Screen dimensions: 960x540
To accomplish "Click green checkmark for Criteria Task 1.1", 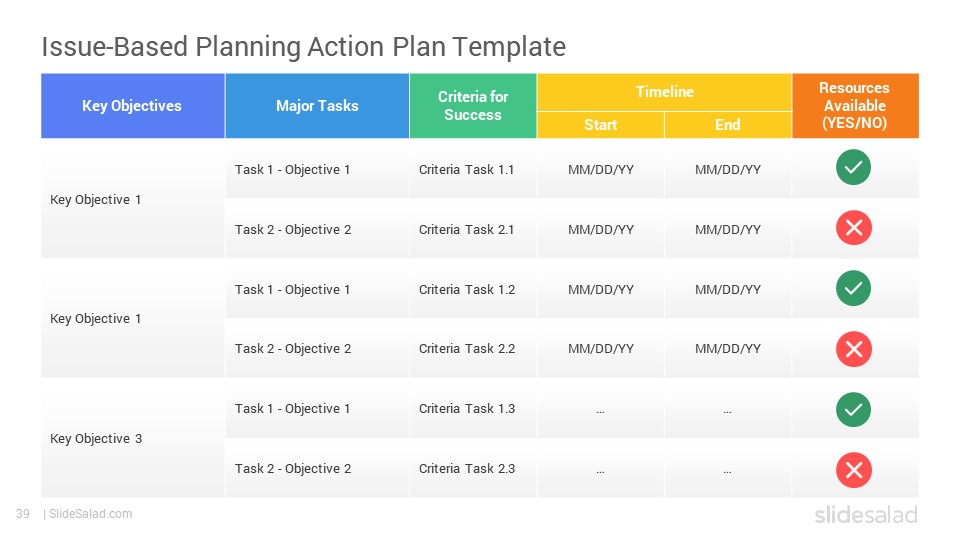I will click(x=853, y=167).
